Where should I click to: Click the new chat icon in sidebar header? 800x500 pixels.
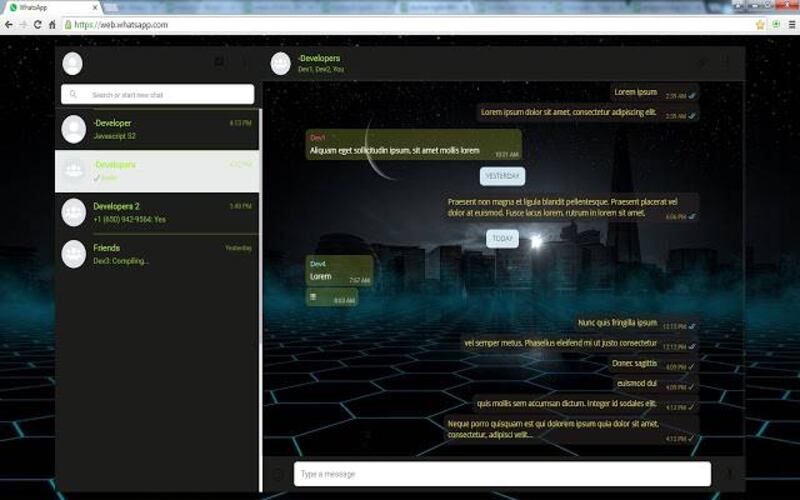click(x=219, y=63)
